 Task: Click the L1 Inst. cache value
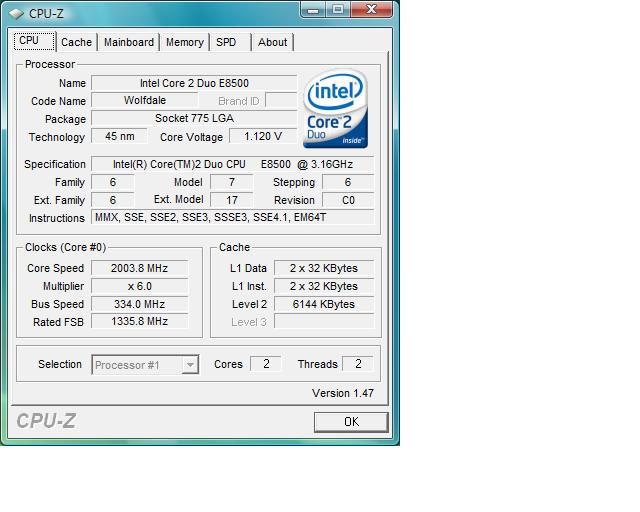324,286
